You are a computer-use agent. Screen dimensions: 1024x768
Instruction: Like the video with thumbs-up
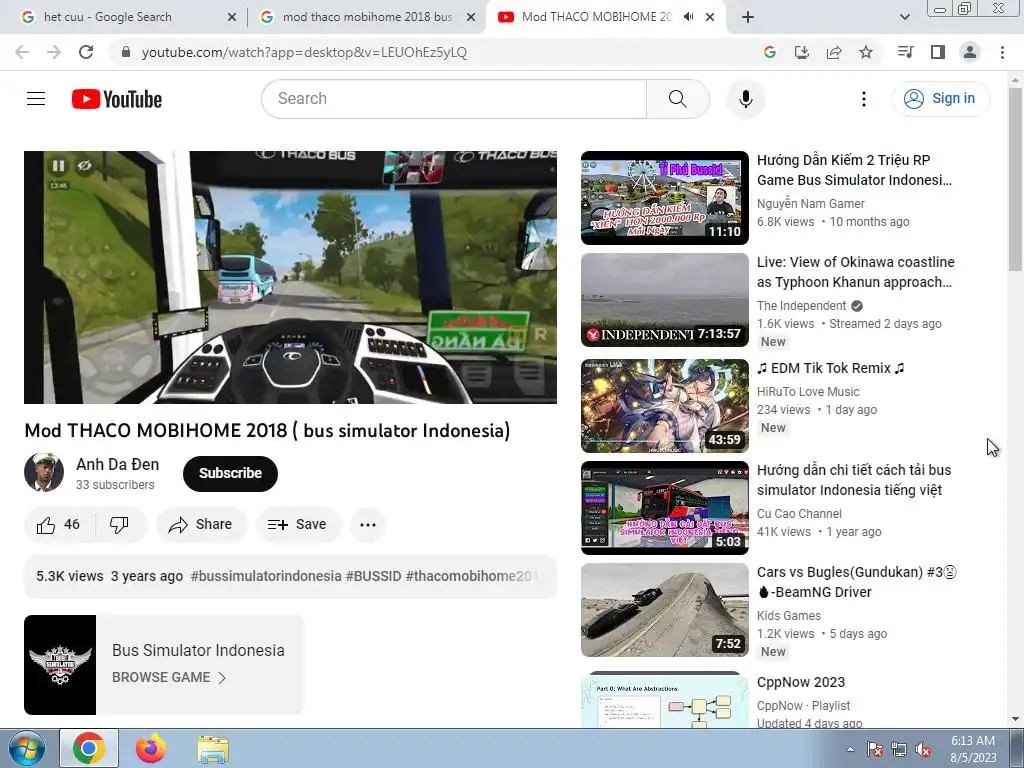click(59, 524)
